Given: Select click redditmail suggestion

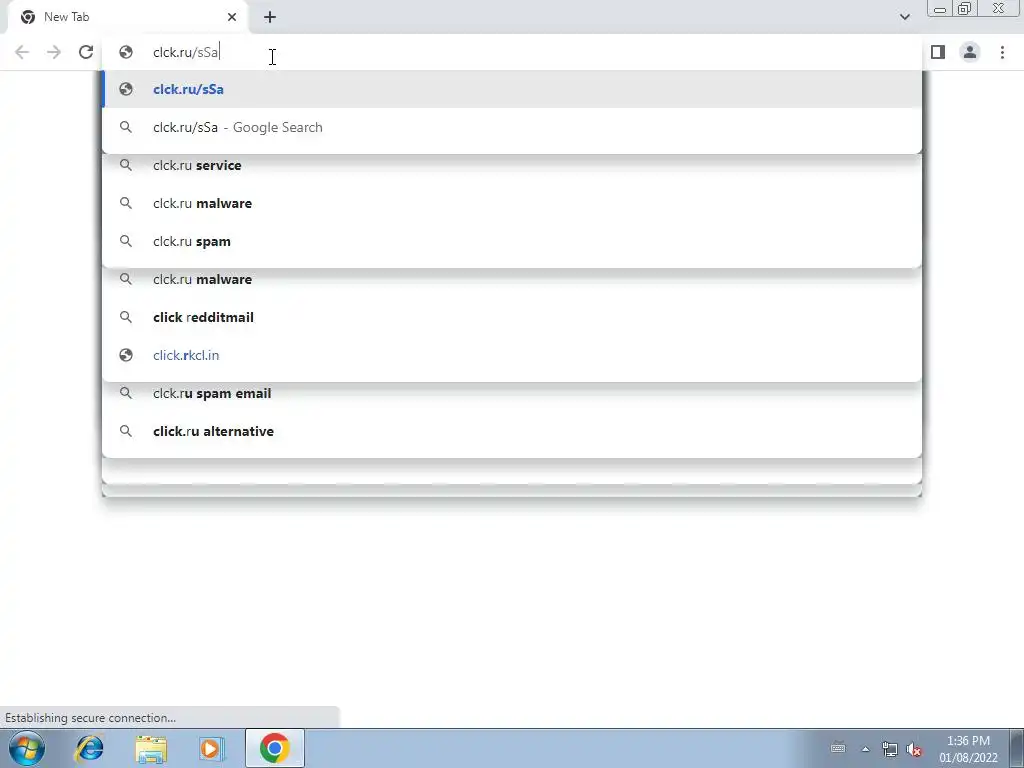Looking at the screenshot, I should (x=512, y=317).
